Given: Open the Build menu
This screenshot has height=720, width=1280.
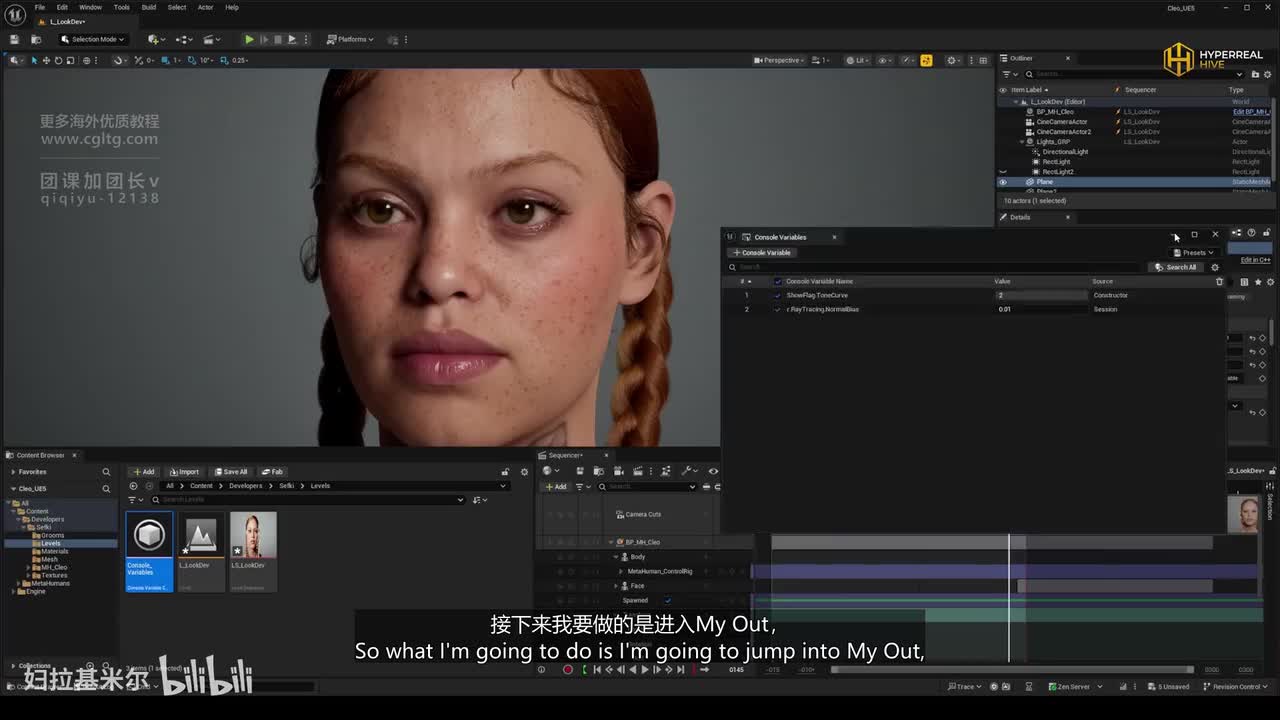Looking at the screenshot, I should coord(148,7).
